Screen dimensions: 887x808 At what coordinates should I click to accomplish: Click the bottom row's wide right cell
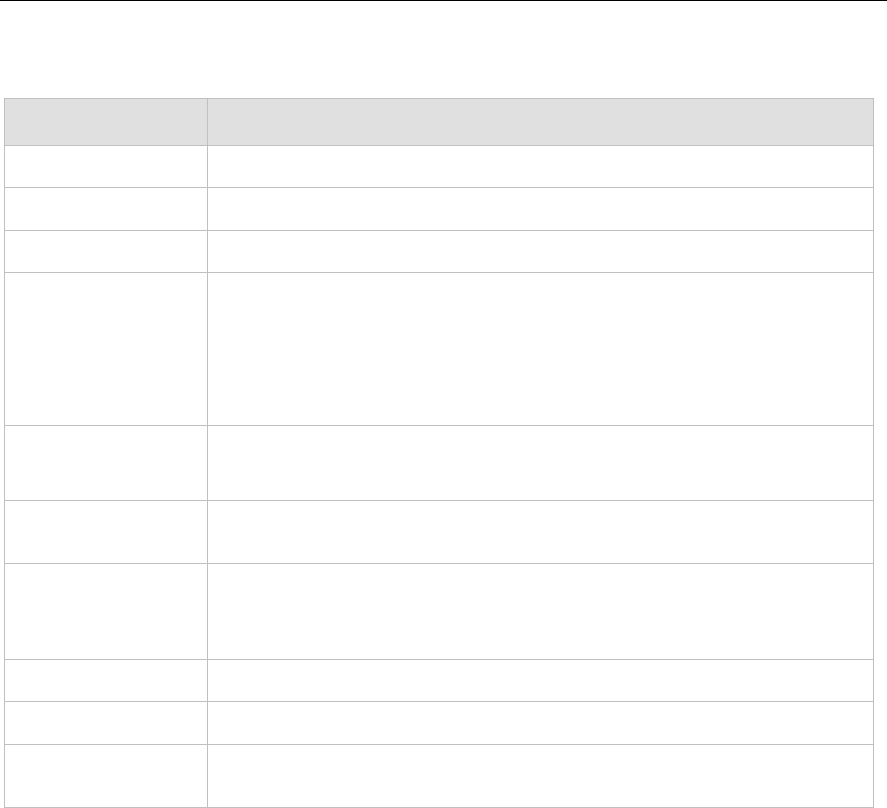[x=540, y=775]
